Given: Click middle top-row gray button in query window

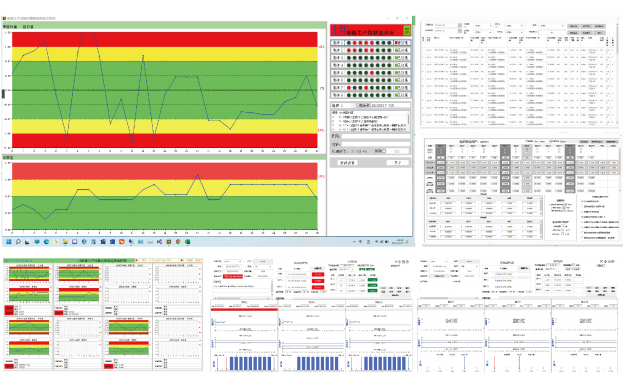Looking at the screenshot, I should 586,26.
